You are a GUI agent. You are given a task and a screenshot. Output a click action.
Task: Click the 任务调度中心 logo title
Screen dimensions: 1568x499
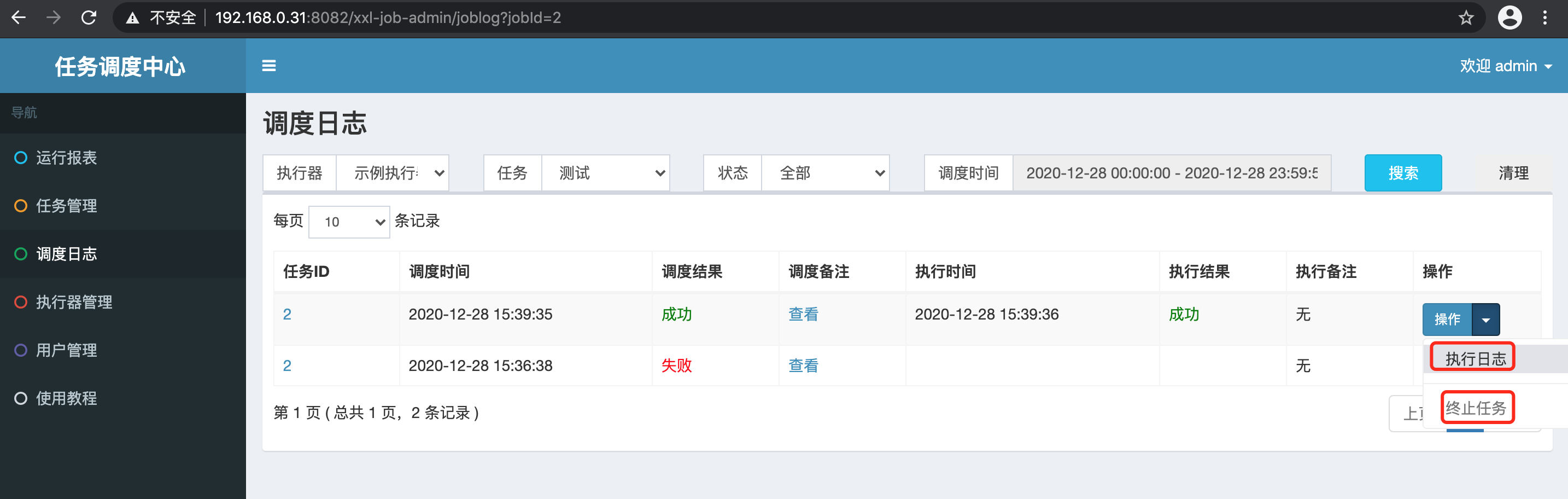(x=120, y=66)
